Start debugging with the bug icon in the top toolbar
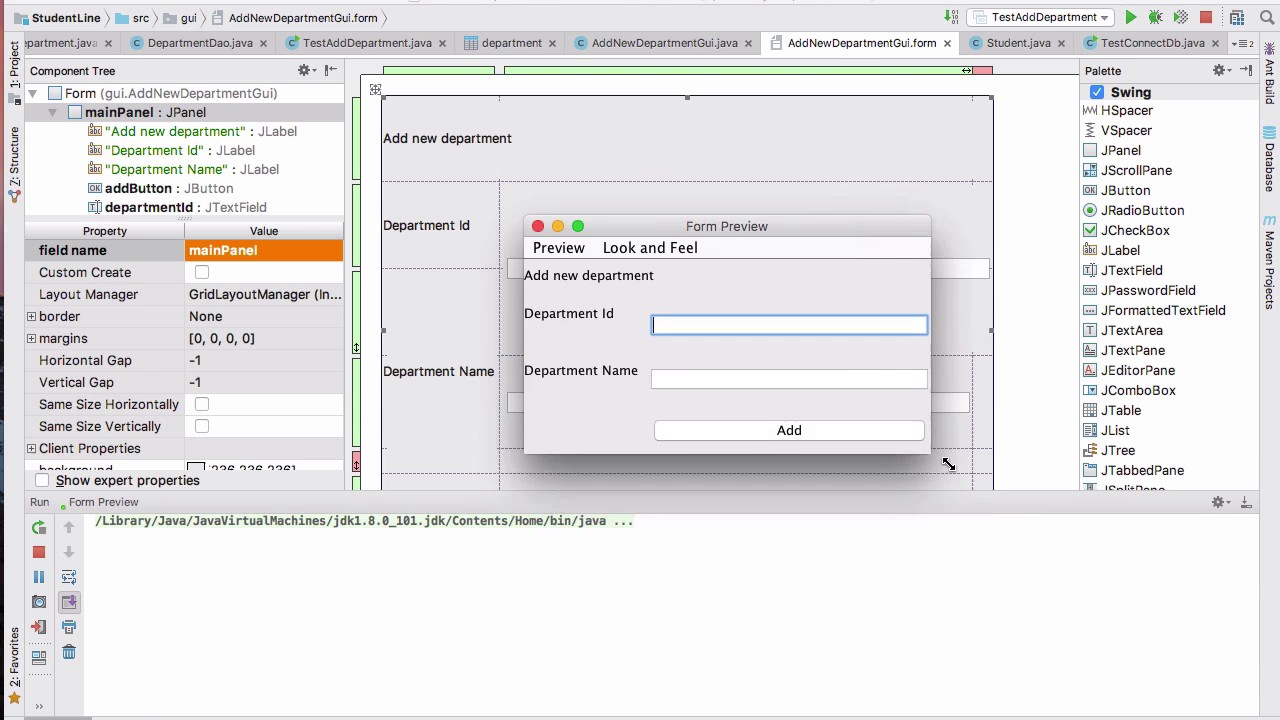 (x=1155, y=18)
